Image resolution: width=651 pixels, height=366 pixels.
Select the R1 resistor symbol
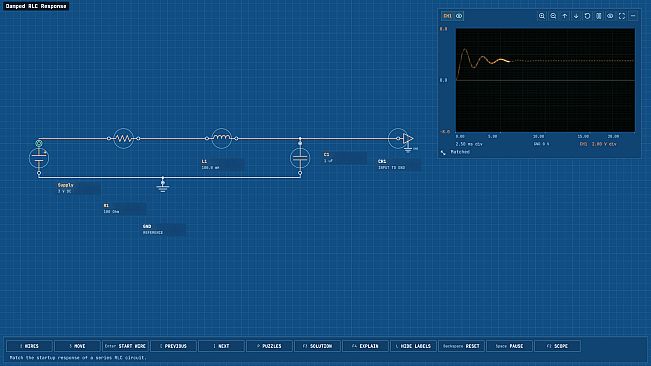point(123,138)
